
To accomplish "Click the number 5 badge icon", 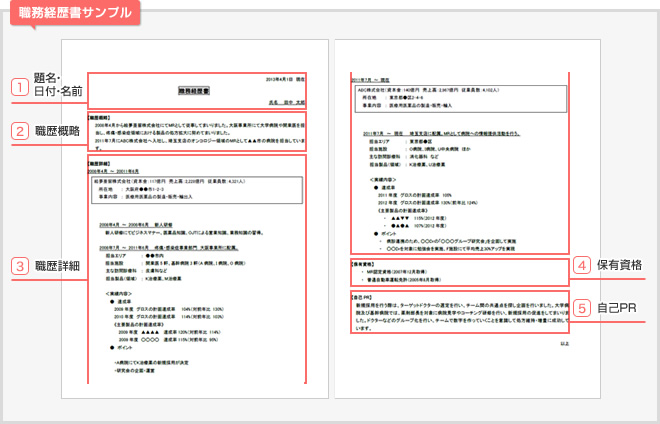I will click(x=582, y=309).
